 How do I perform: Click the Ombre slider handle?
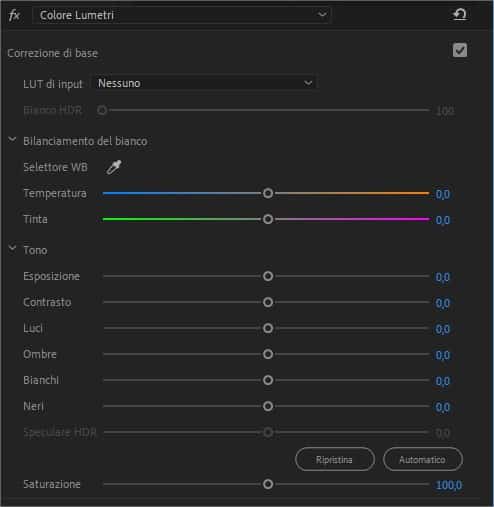[x=268, y=354]
